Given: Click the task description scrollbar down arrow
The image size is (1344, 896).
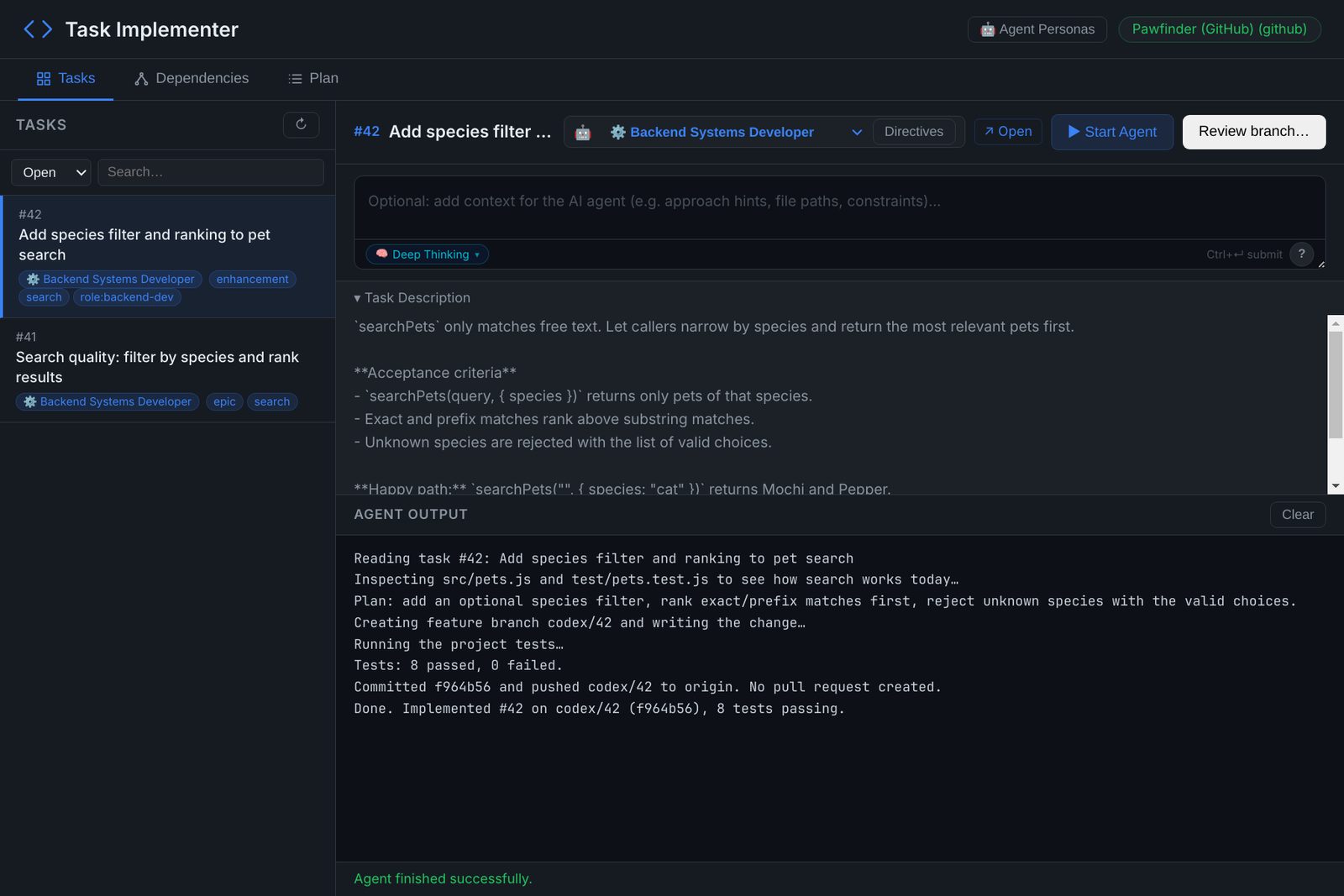Looking at the screenshot, I should tap(1336, 486).
